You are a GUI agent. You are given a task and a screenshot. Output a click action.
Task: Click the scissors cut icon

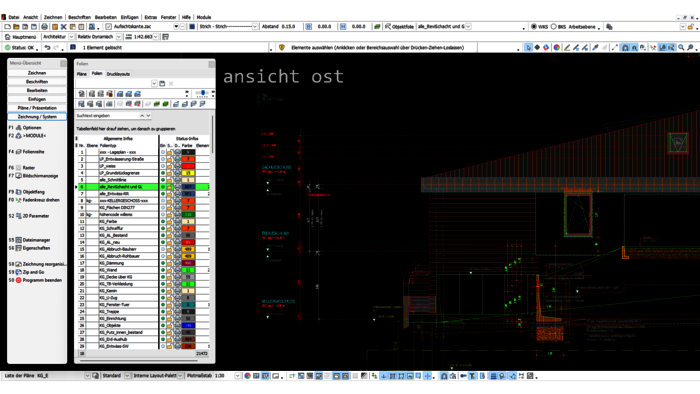[63, 27]
